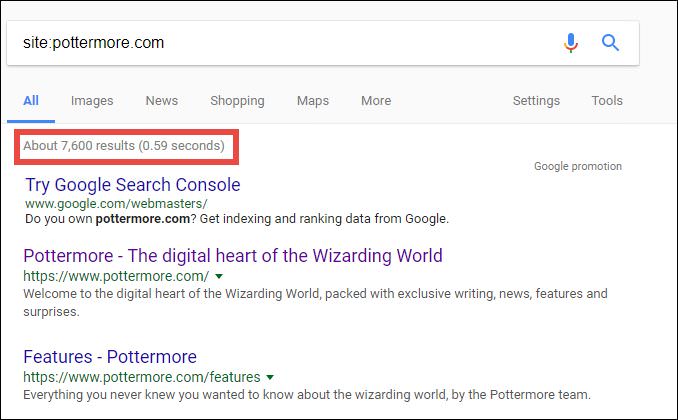The image size is (678, 420).
Task: Expand the More search categories menu
Action: (376, 100)
